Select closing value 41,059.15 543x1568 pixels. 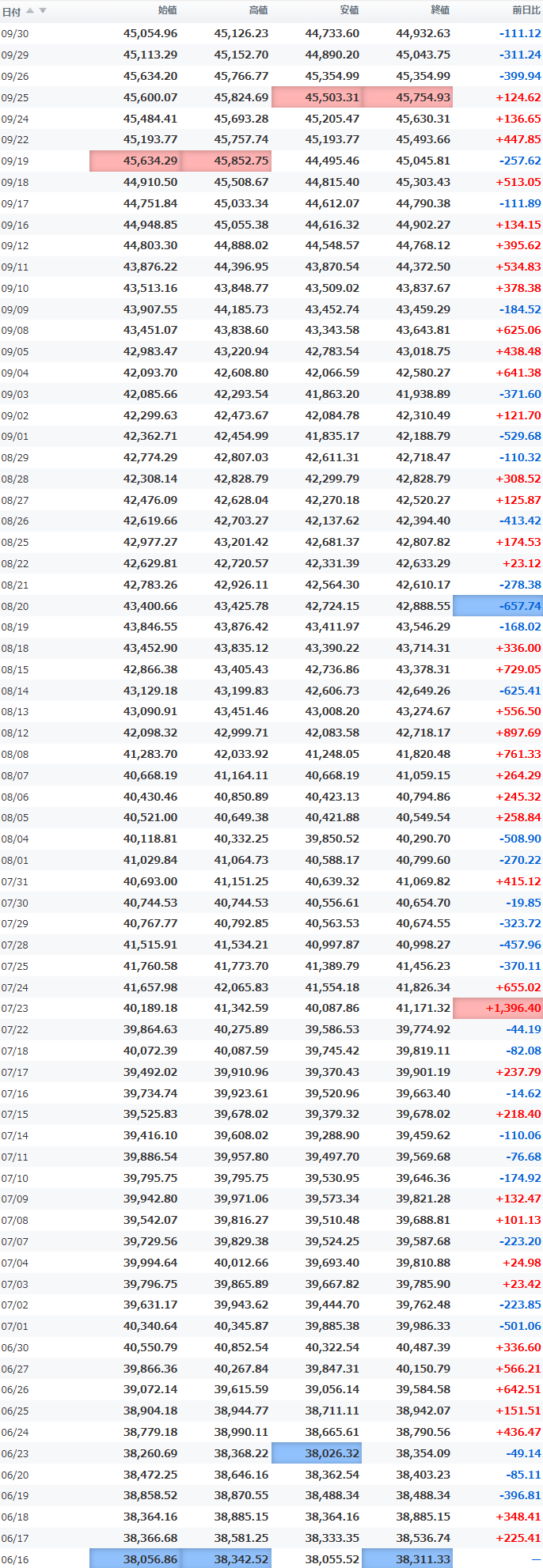(423, 775)
